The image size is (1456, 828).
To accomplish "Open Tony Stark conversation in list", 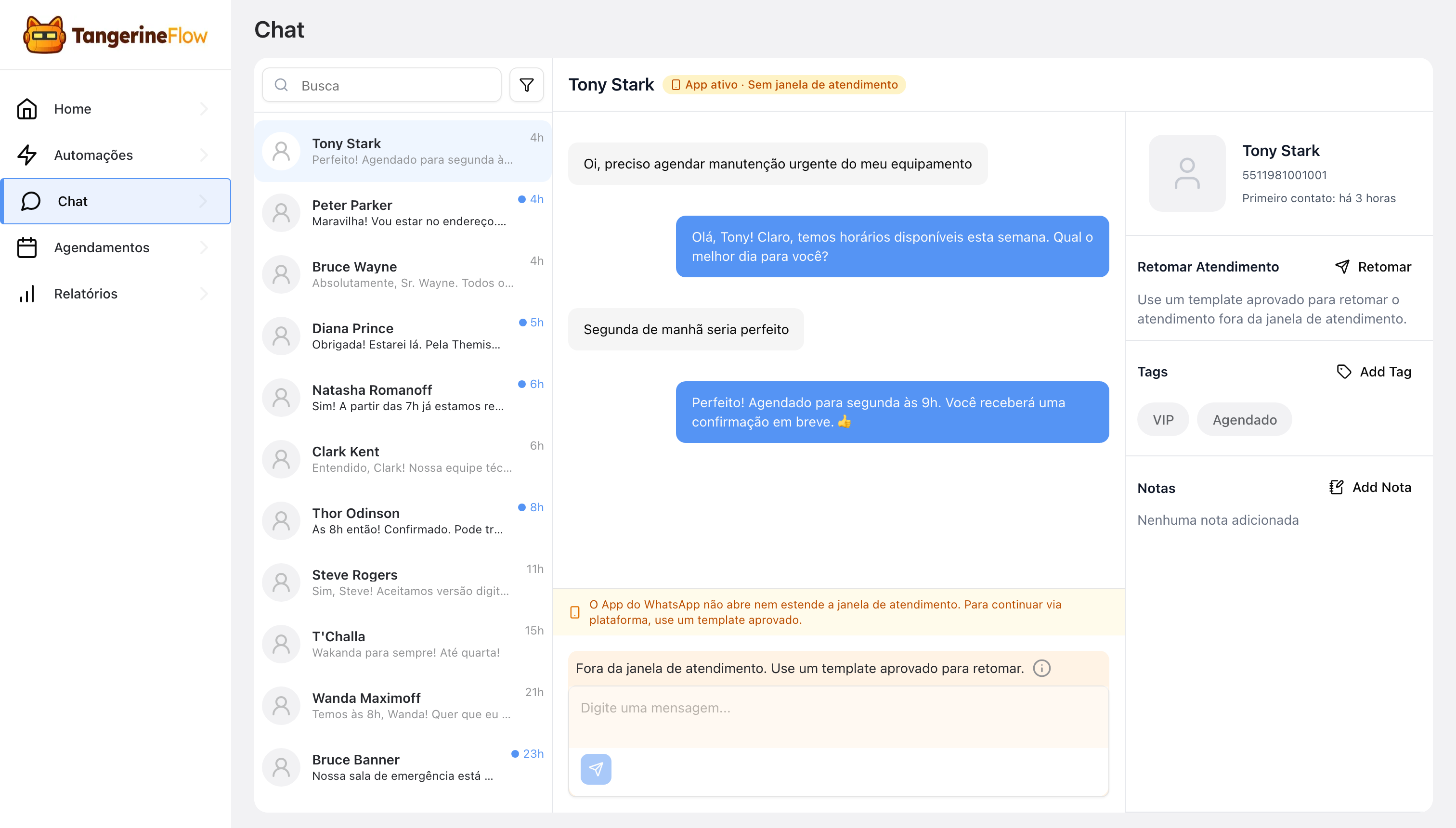I will point(403,151).
